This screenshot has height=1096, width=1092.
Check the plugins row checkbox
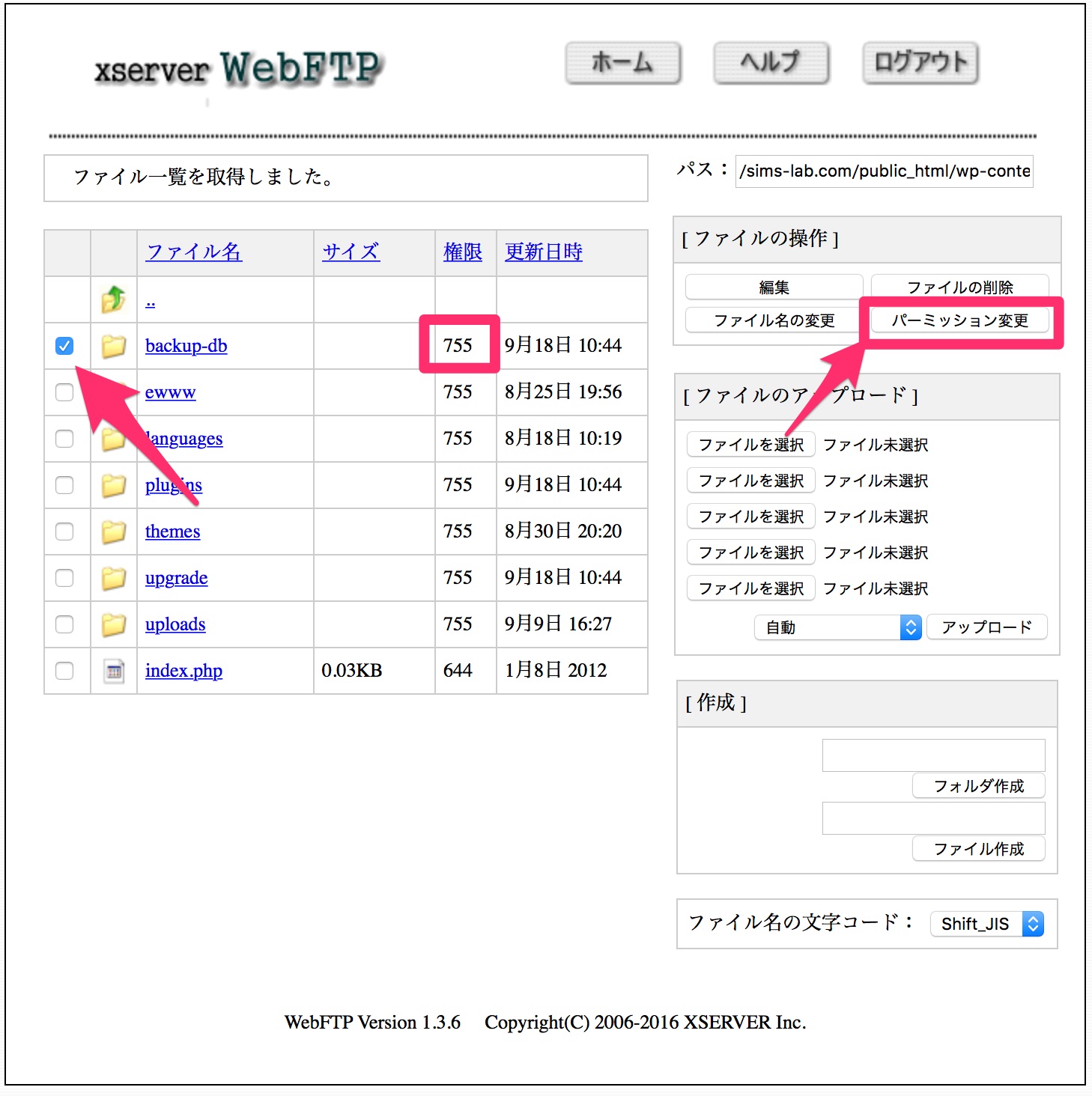64,485
